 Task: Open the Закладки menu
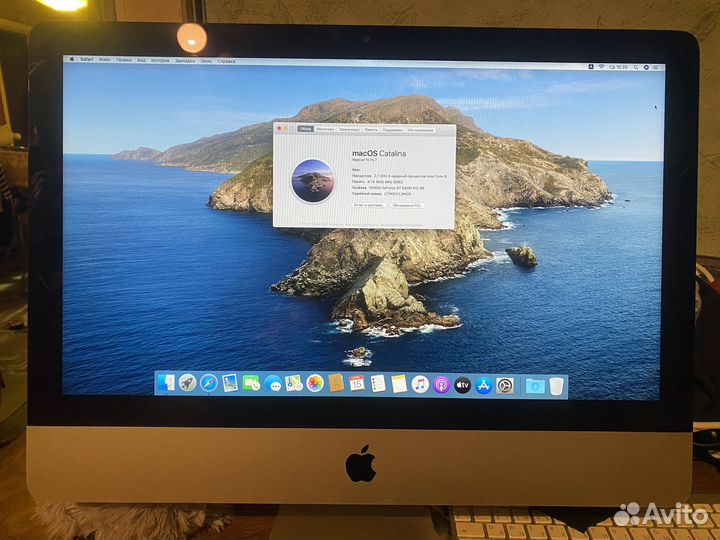[x=185, y=61]
